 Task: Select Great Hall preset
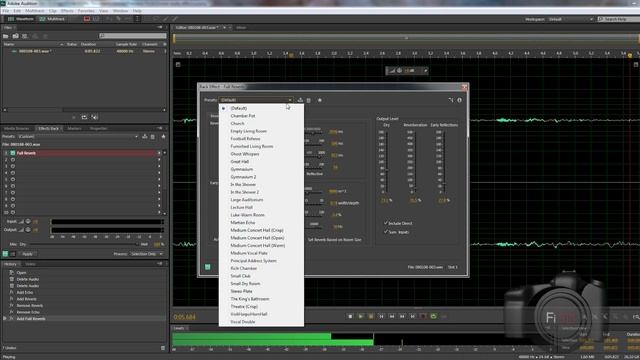pyautogui.click(x=240, y=162)
